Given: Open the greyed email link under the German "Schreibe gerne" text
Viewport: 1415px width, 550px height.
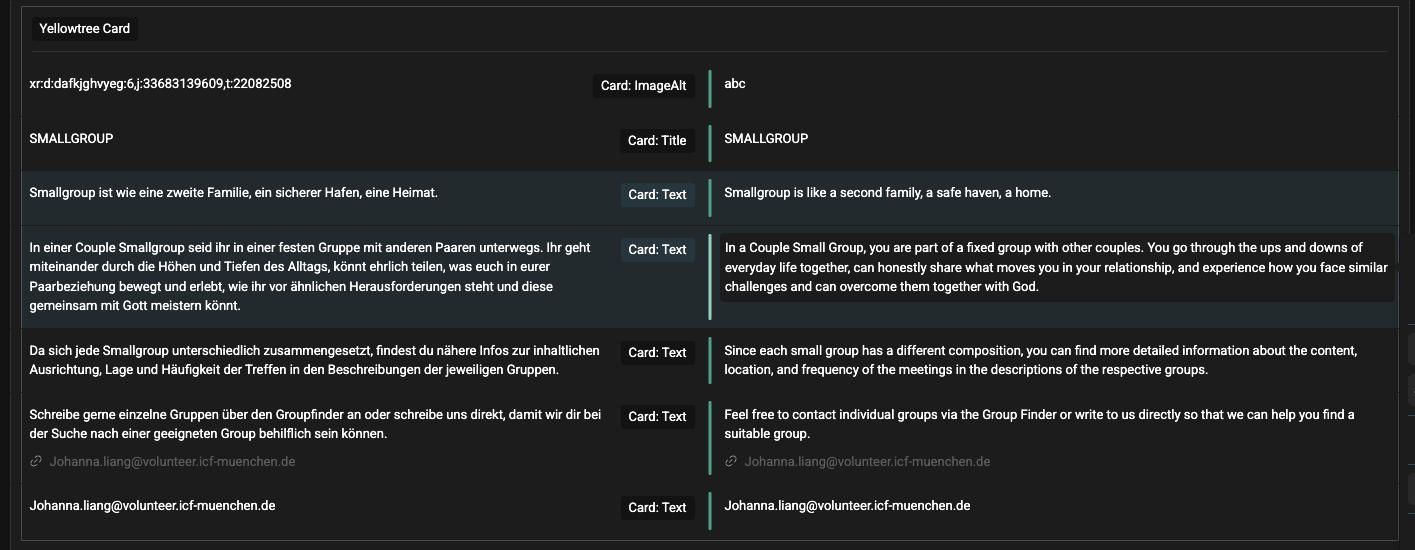Looking at the screenshot, I should [172, 462].
